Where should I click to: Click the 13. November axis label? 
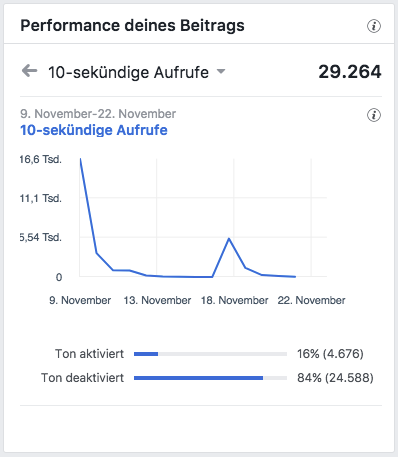157,300
